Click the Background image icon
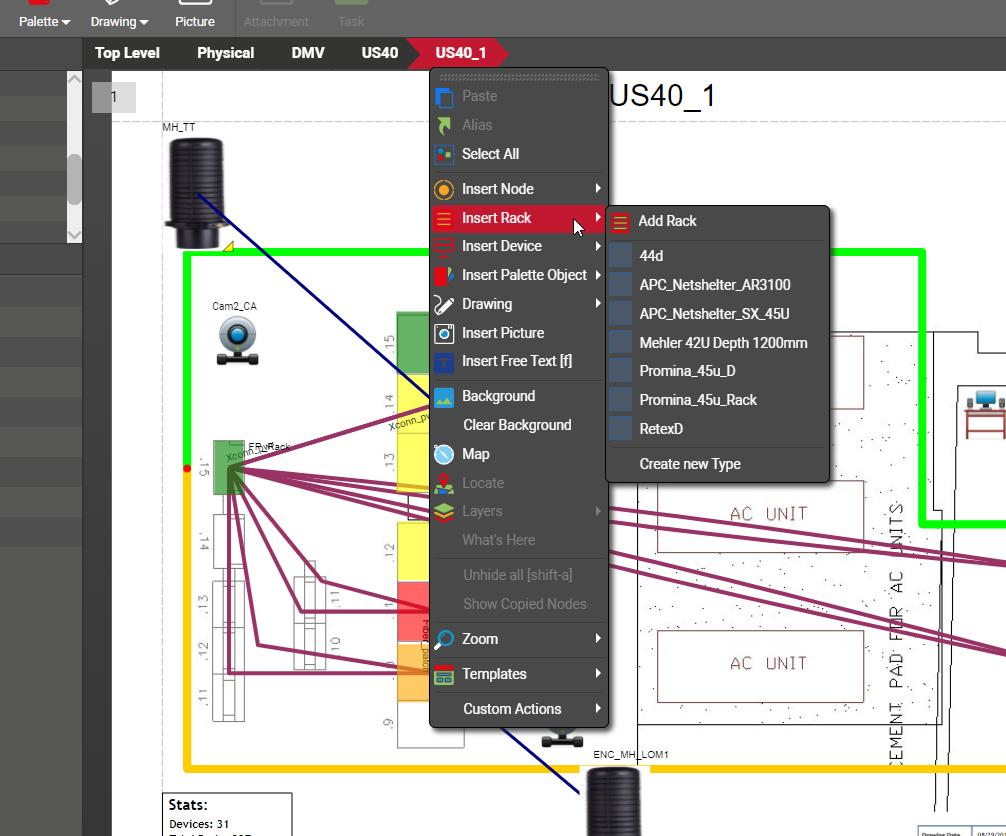 pos(445,397)
